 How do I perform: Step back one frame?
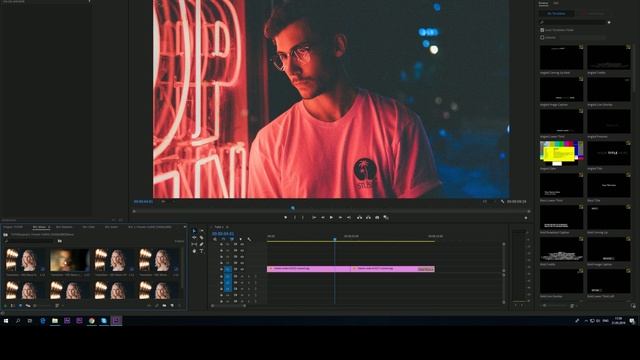(x=322, y=218)
